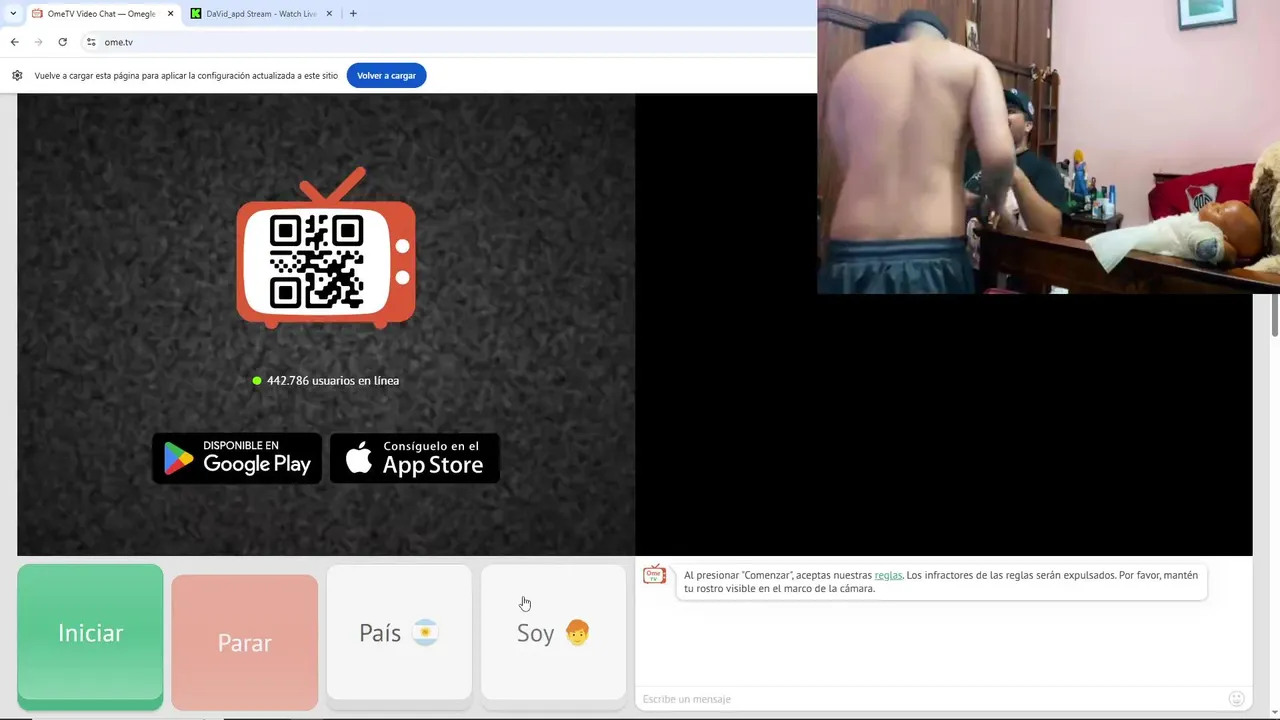1280x720 pixels.
Task: Close the OmeTV Video Chat tab
Action: 170,14
